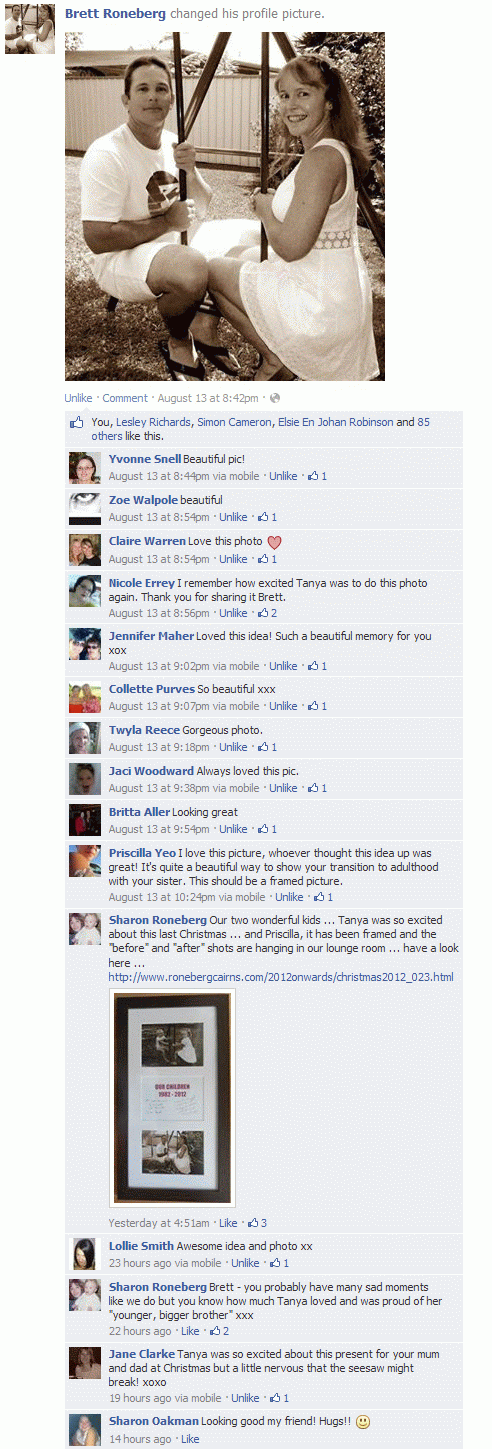The width and height of the screenshot is (492, 1449).
Task: Toggle Unlike on the main post
Action: coord(79,398)
